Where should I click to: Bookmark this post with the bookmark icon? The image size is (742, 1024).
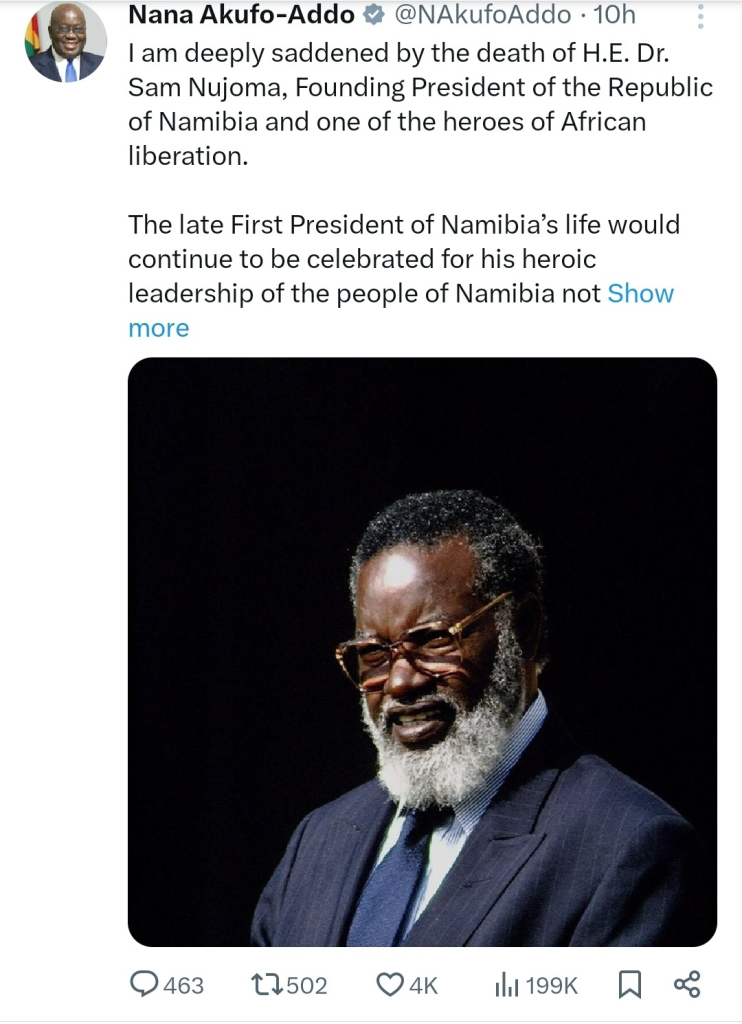coord(630,985)
